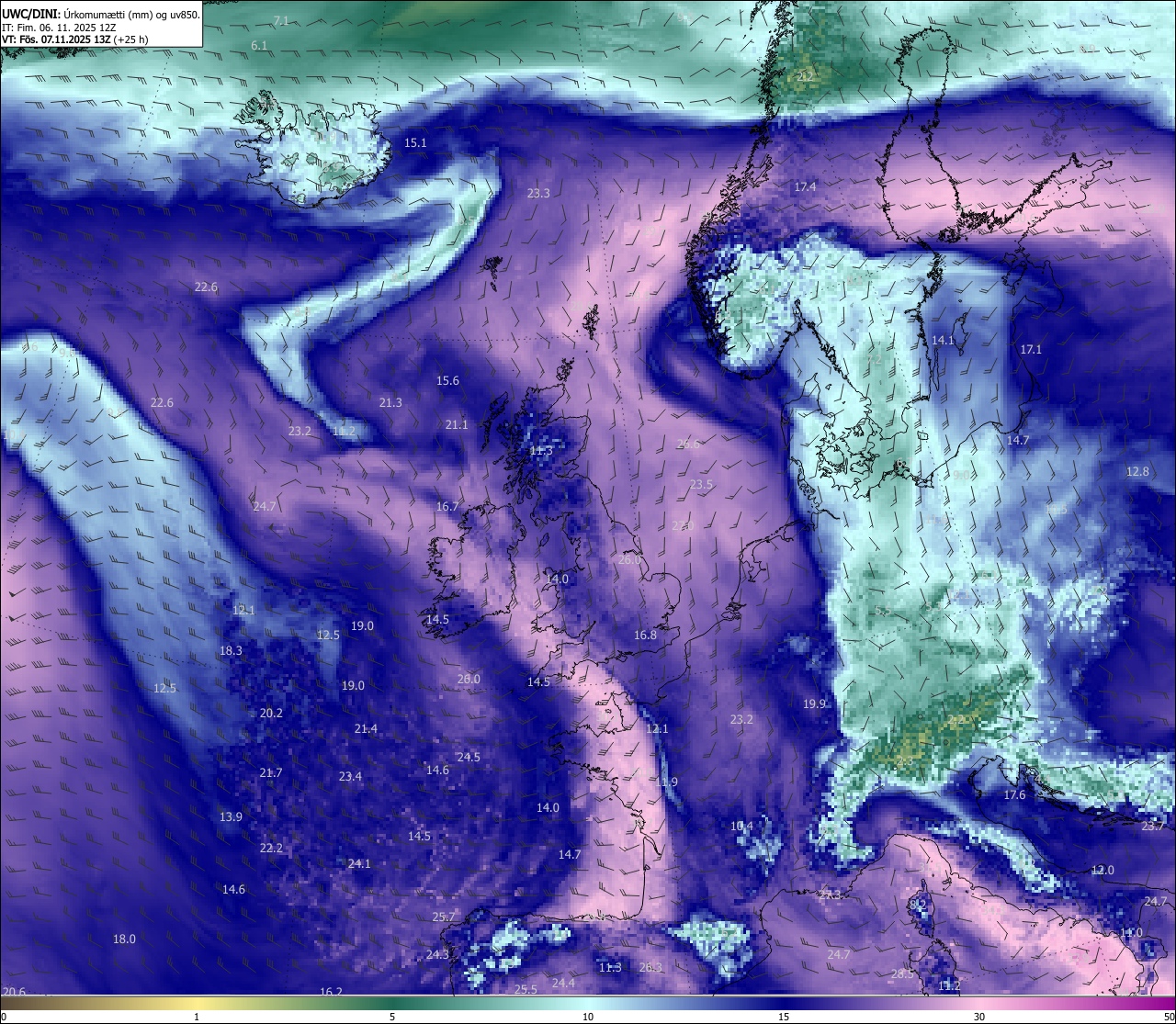This screenshot has width=1176, height=1024.
Task: Click the map value 23.7
Action: click(1153, 826)
